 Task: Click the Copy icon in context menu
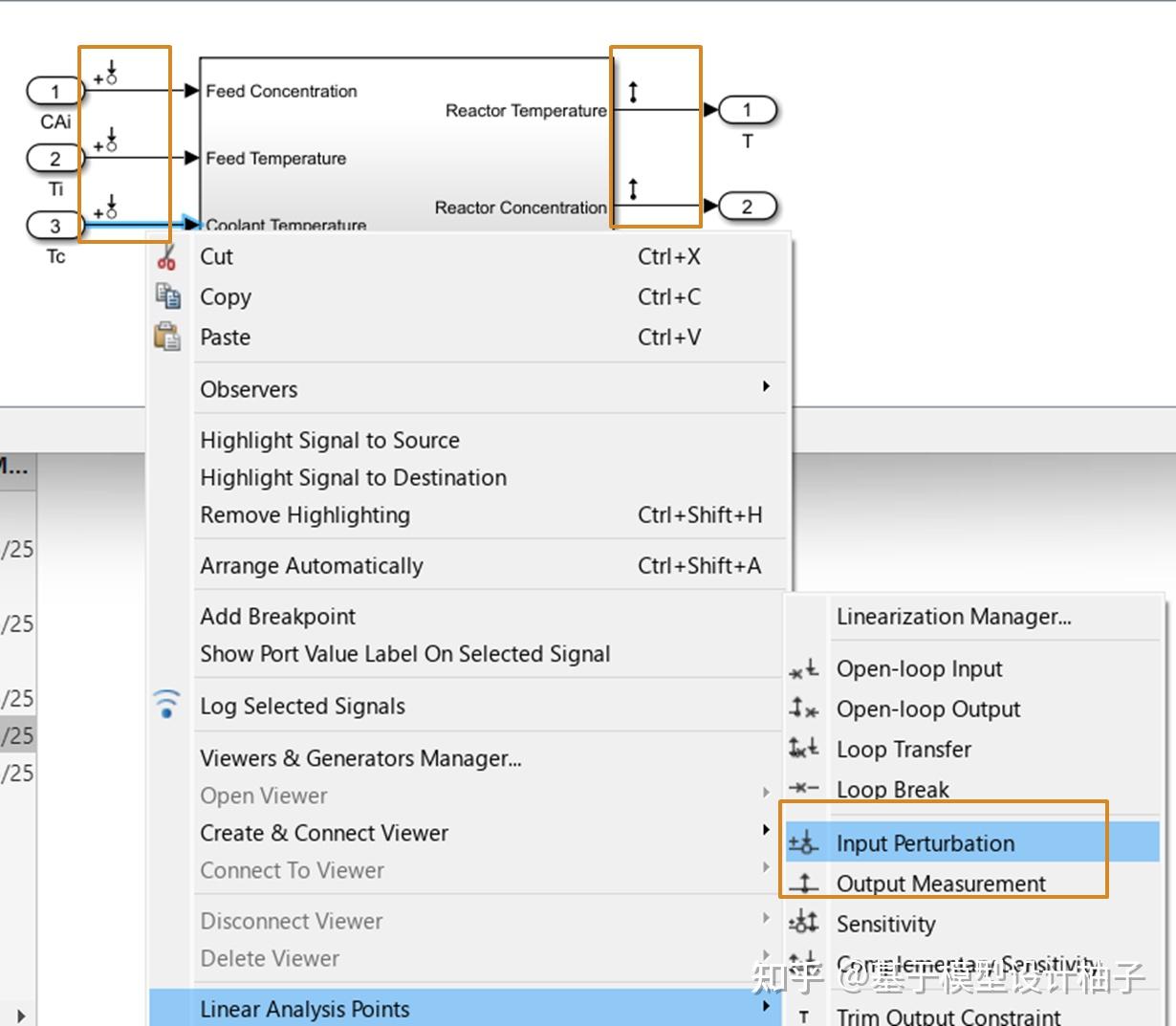pos(168,296)
